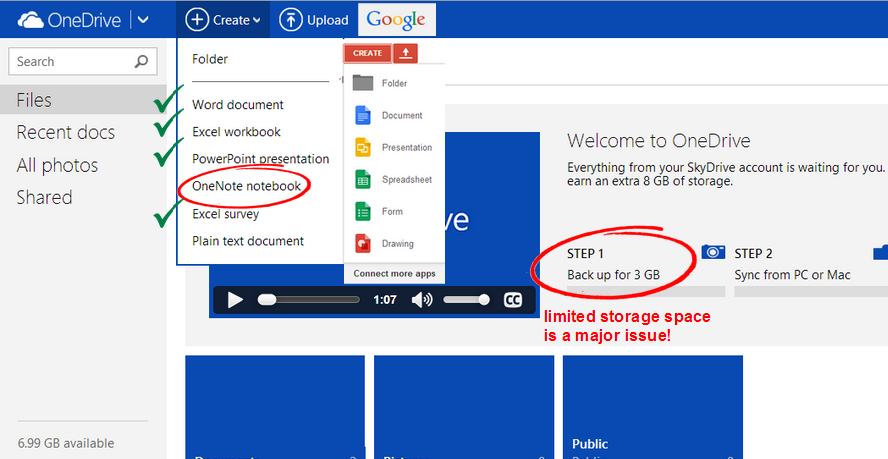Open Shared in the sidebar
Image resolution: width=888 pixels, height=459 pixels.
[x=44, y=197]
